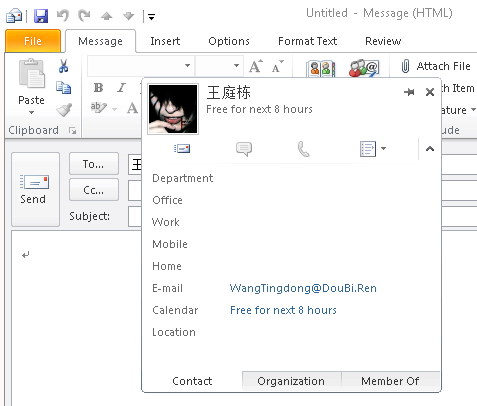Open the File tab

pyautogui.click(x=33, y=41)
